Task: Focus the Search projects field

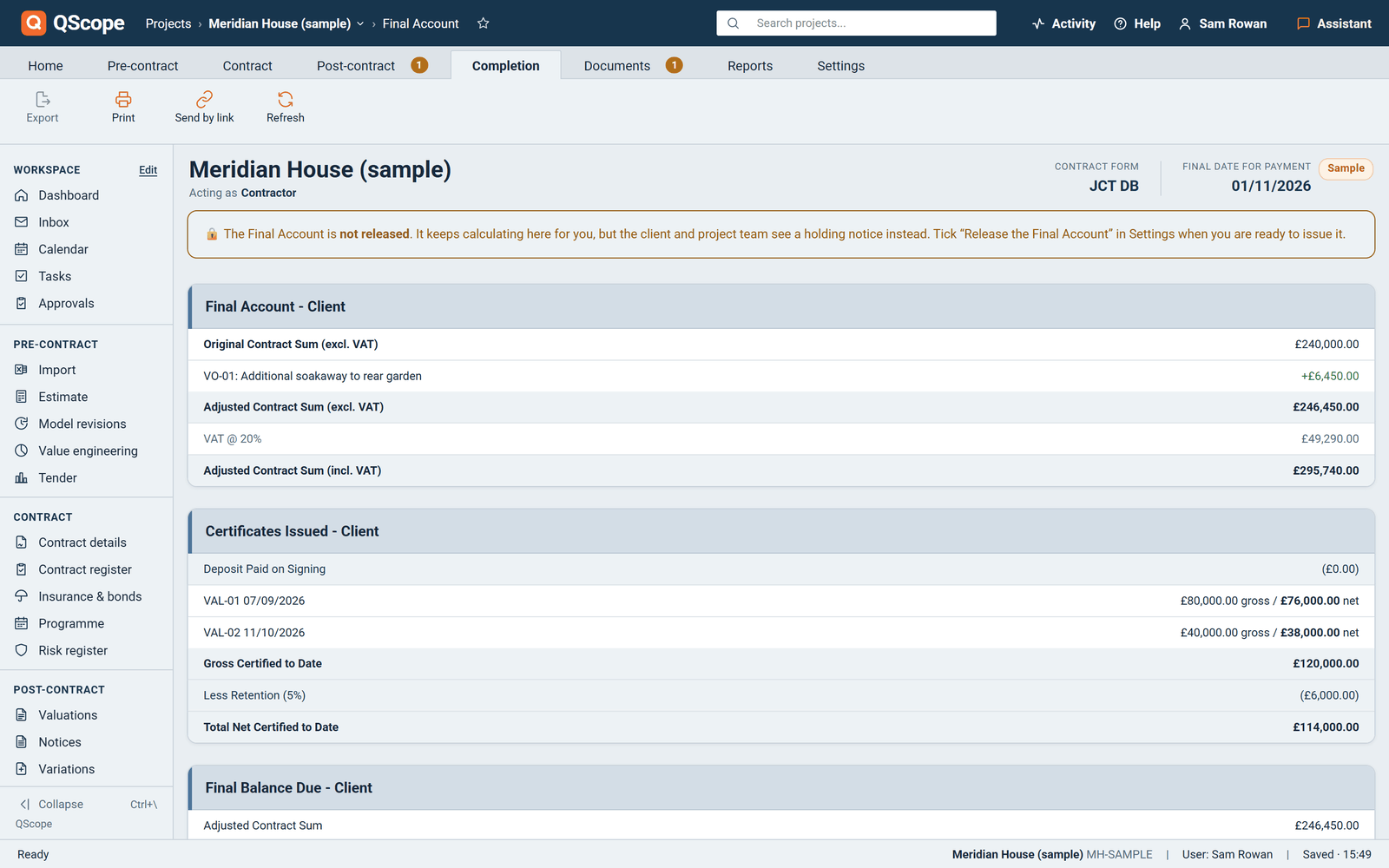Action: tap(856, 23)
